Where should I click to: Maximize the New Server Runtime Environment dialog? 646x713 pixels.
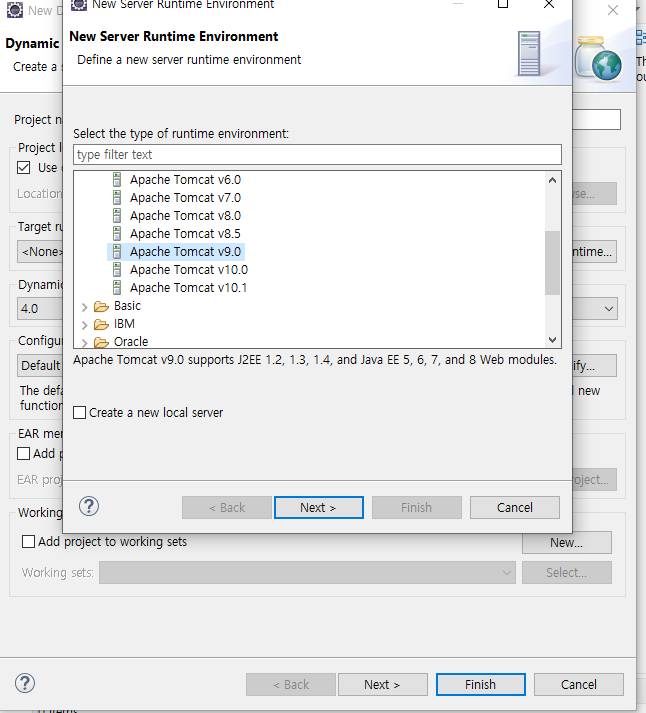[503, 4]
